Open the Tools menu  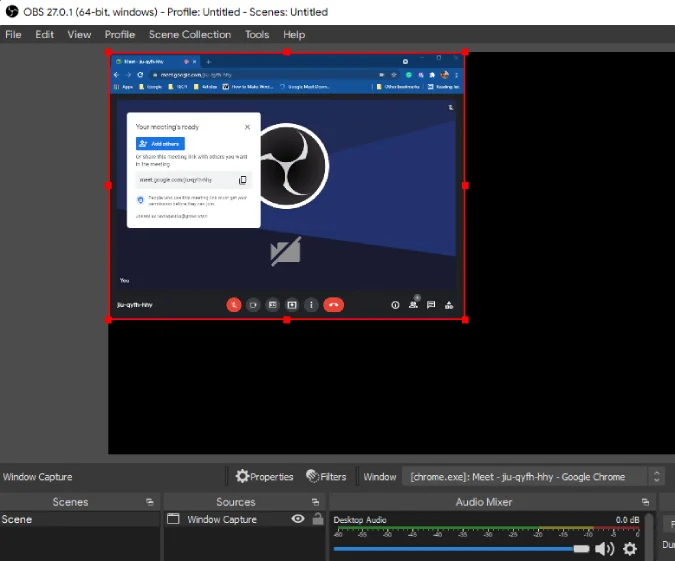(x=257, y=34)
